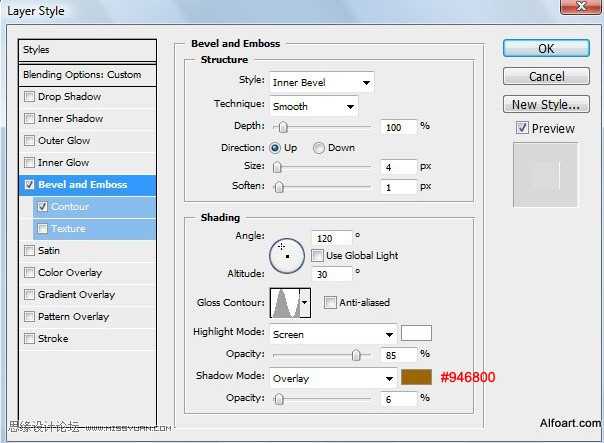This screenshot has width=604, height=443.
Task: Select the Texture sub-item
Action: click(x=68, y=229)
